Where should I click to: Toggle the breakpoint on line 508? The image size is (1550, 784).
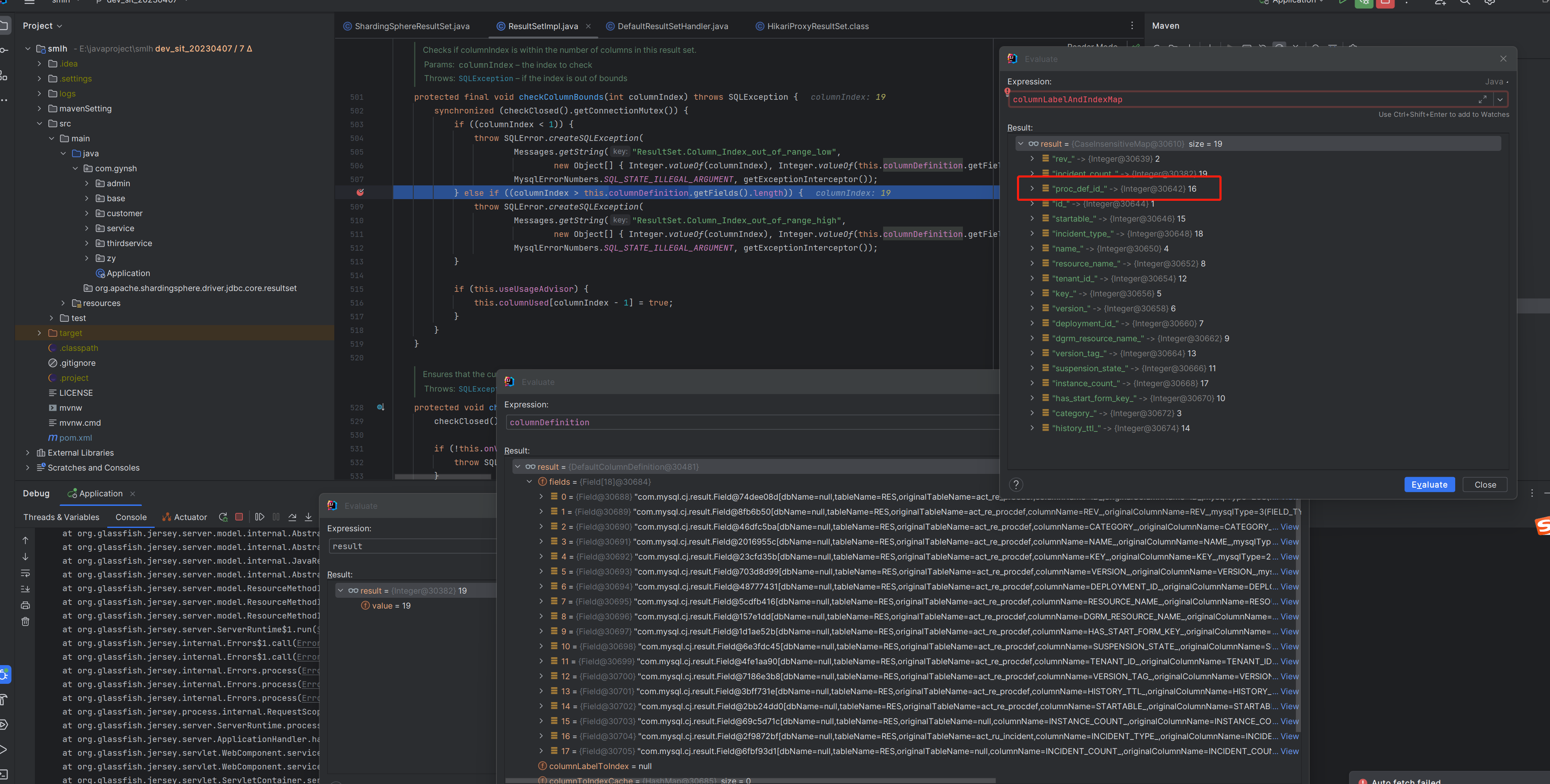pyautogui.click(x=360, y=192)
